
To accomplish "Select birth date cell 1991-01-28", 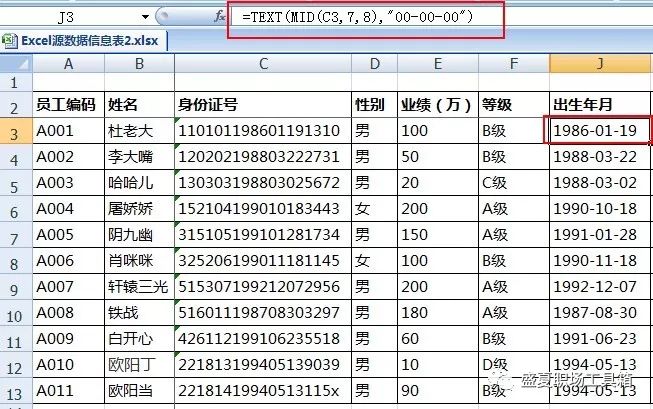I will pos(600,235).
